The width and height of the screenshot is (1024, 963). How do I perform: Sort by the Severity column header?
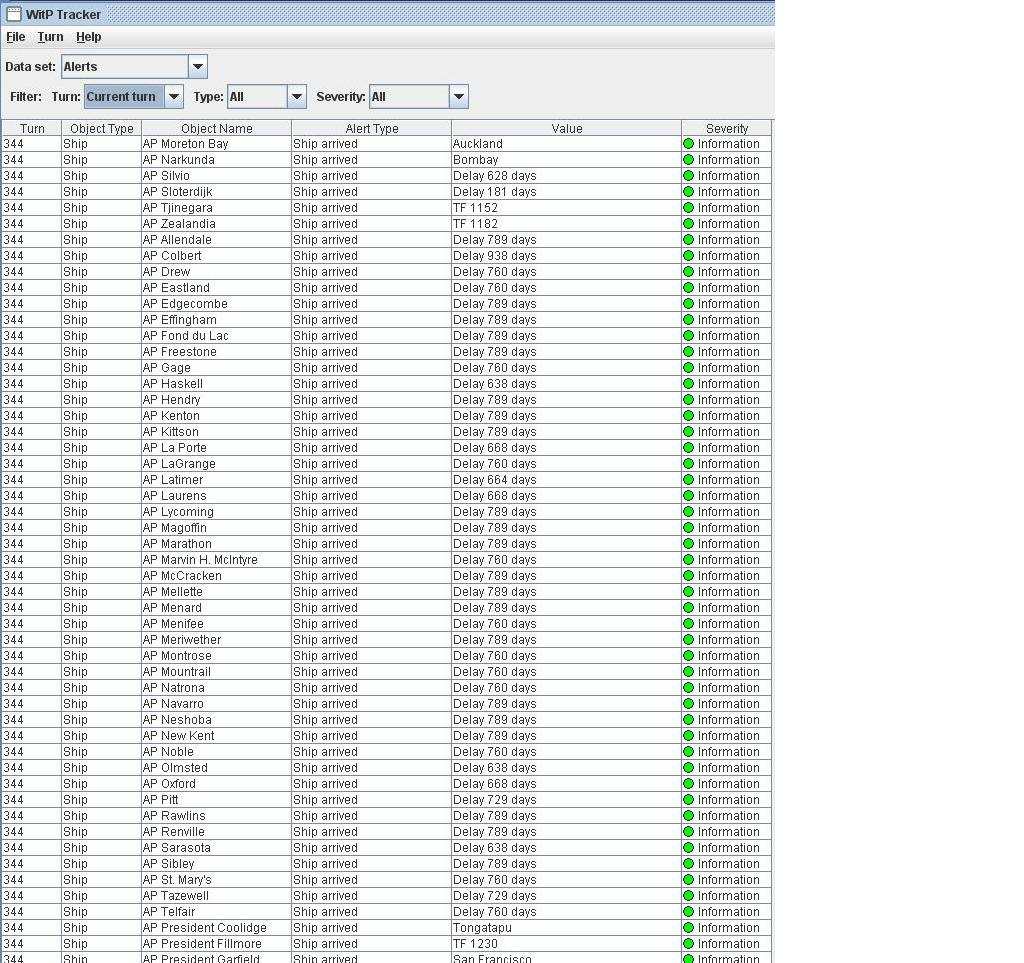(727, 128)
